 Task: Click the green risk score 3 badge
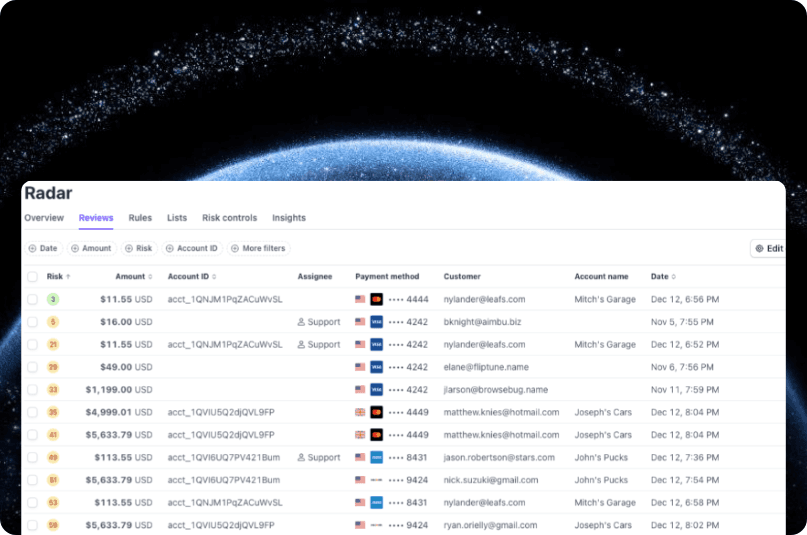click(53, 299)
